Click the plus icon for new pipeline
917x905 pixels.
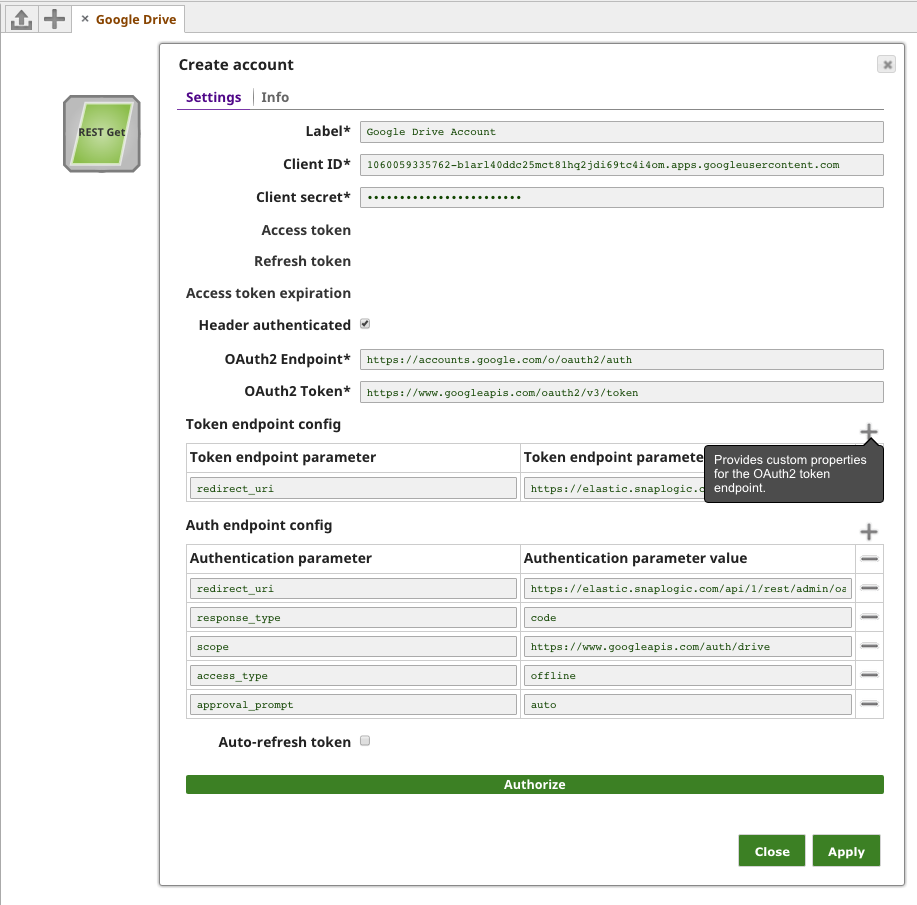(54, 19)
